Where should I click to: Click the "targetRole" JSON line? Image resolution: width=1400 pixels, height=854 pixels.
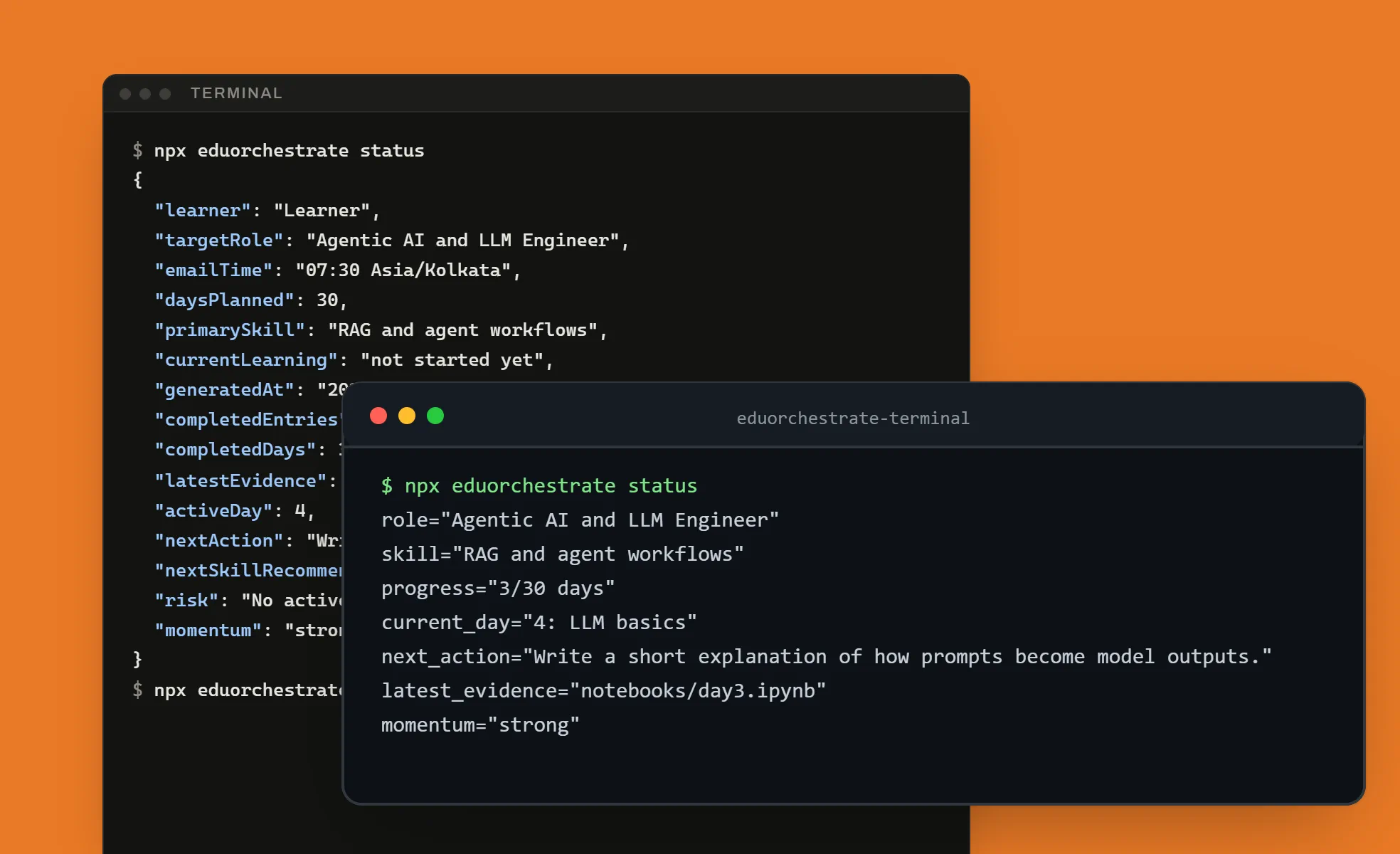pos(392,241)
